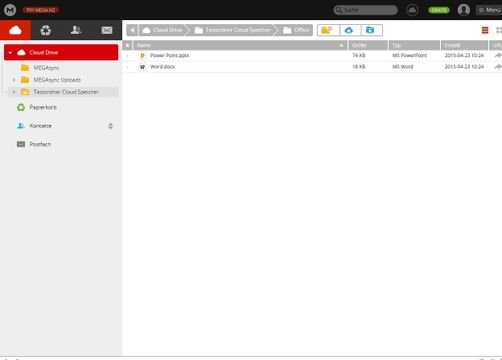This screenshot has width=502, height=360.
Task: Open the Menü button
Action: [x=489, y=10]
